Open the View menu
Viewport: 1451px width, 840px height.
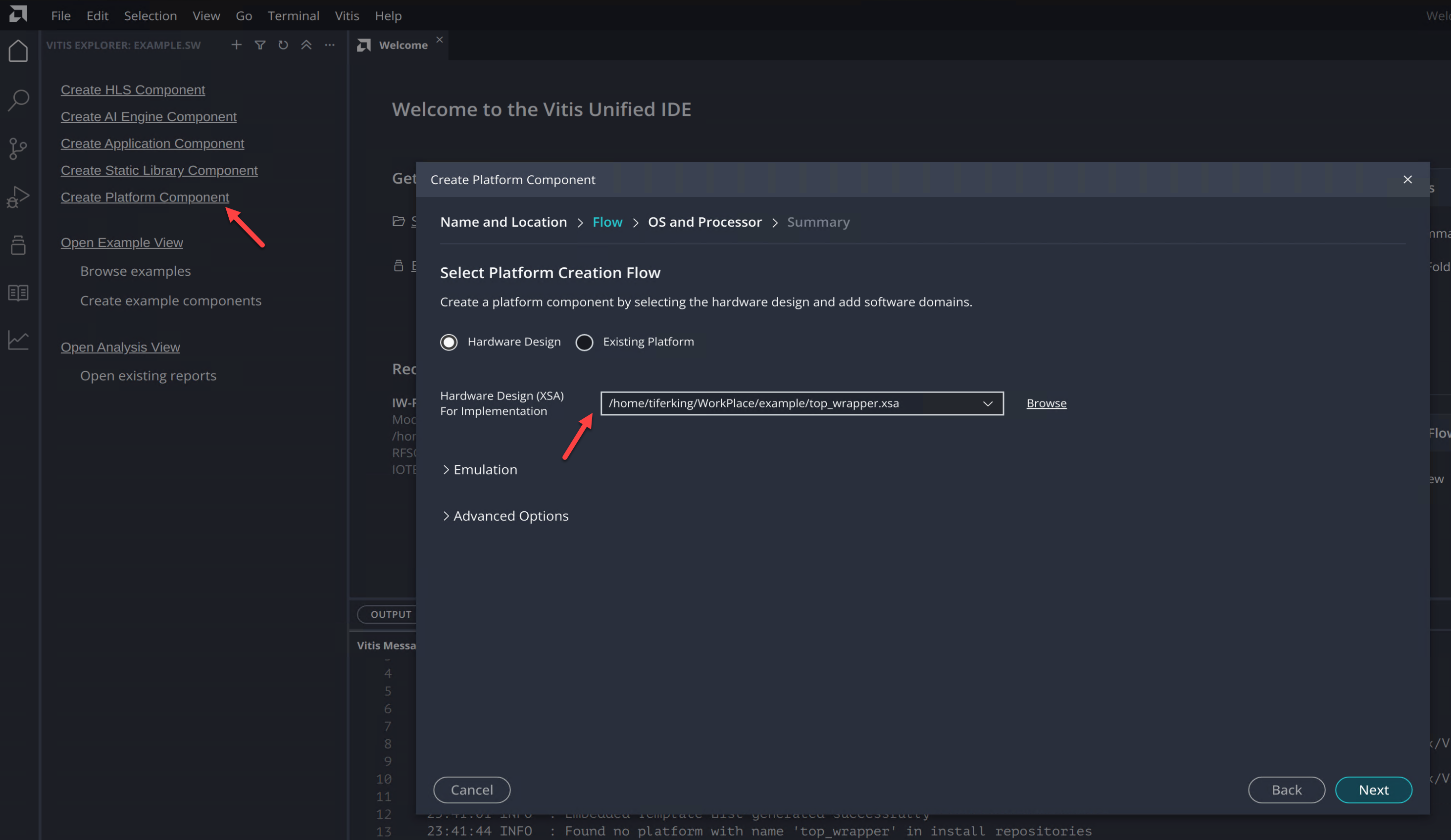coord(206,15)
